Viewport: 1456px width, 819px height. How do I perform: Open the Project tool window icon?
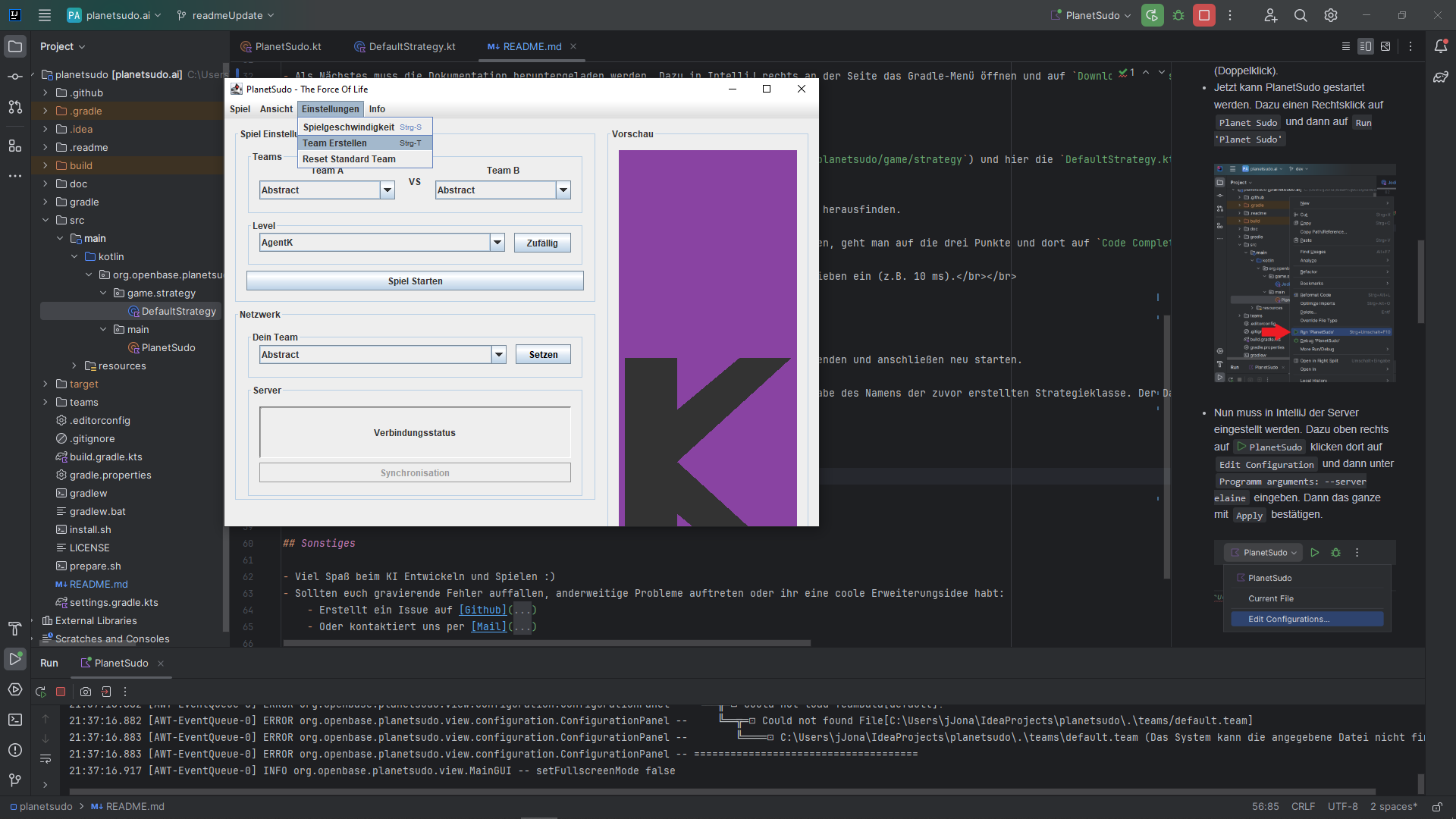pos(15,46)
